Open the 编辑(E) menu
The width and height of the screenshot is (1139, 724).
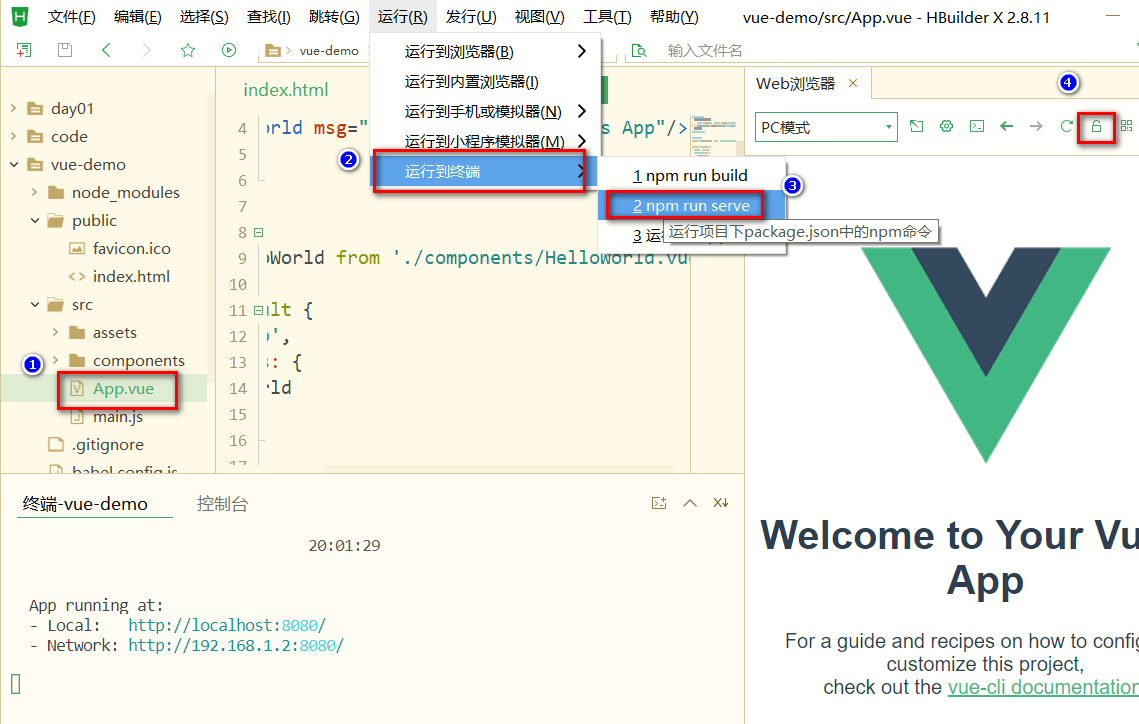tap(137, 17)
